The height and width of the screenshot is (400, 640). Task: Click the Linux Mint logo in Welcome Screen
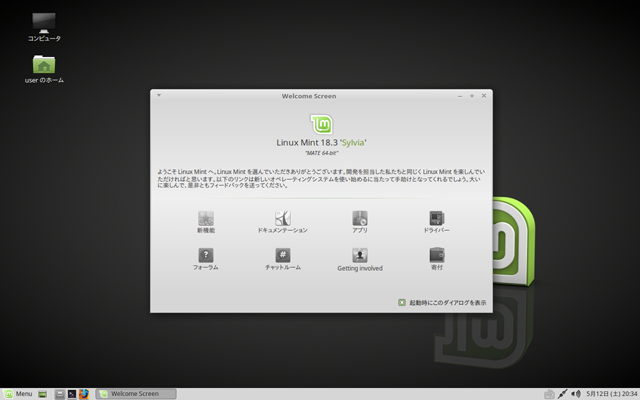(x=322, y=124)
